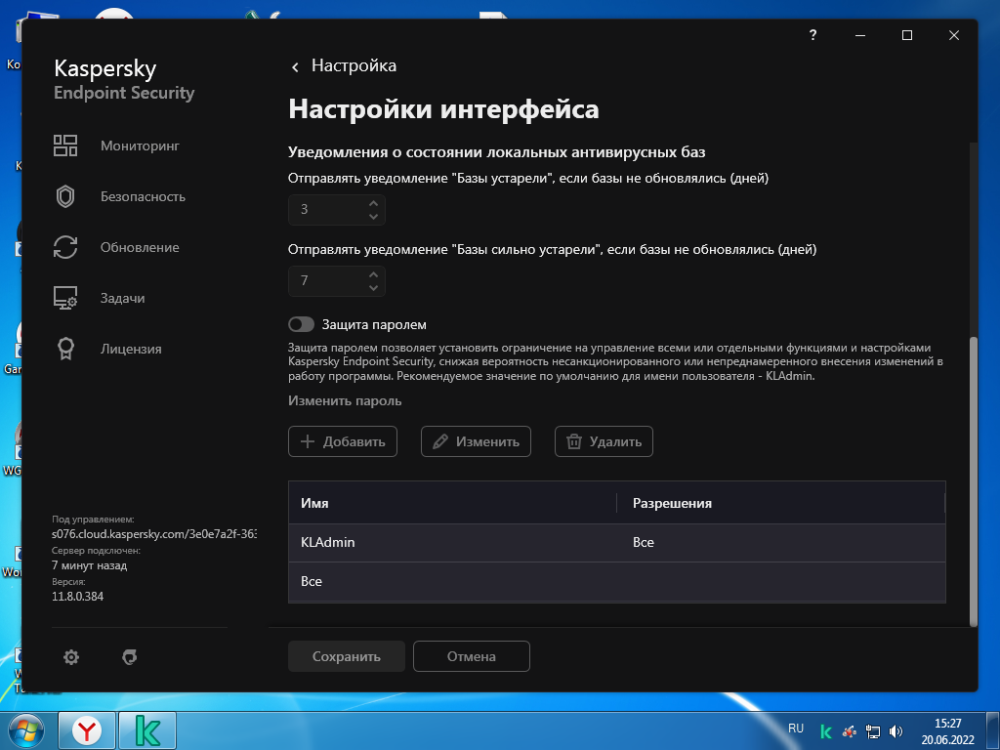
Task: Click the RU language indicator
Action: coord(796,728)
